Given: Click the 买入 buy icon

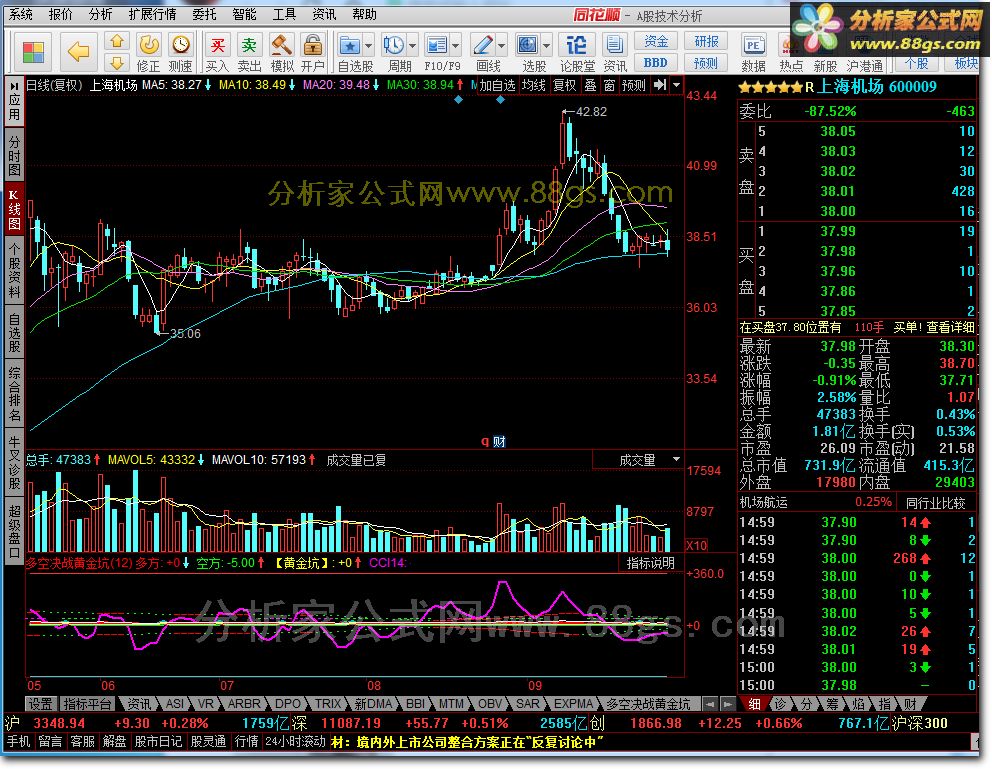Looking at the screenshot, I should pyautogui.click(x=217, y=45).
